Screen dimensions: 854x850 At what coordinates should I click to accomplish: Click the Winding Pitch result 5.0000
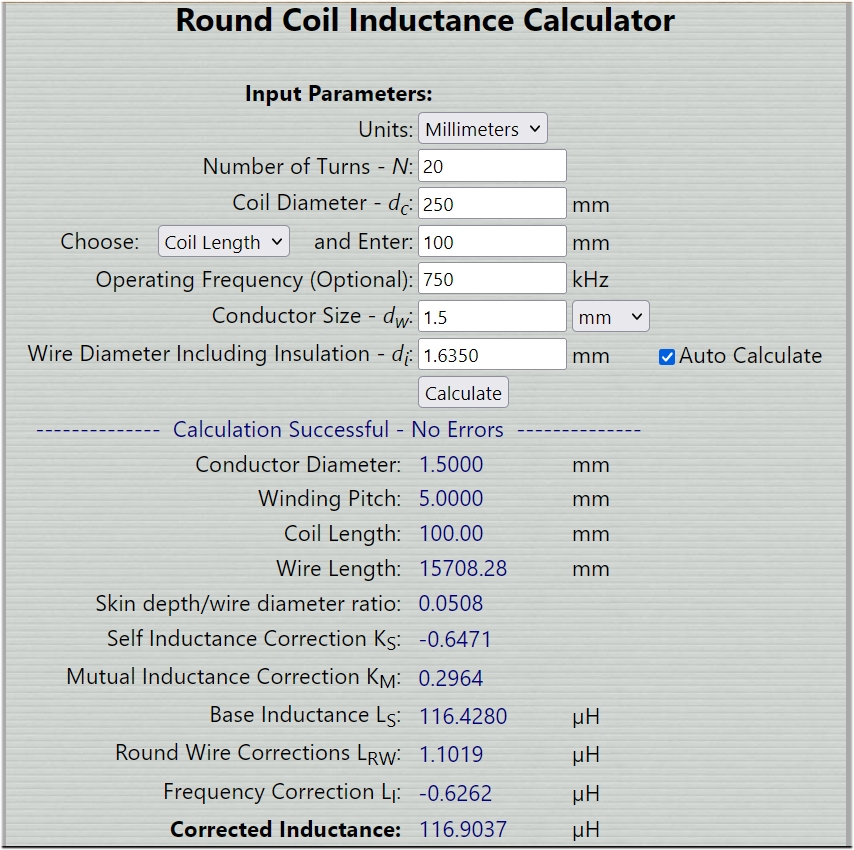[451, 499]
